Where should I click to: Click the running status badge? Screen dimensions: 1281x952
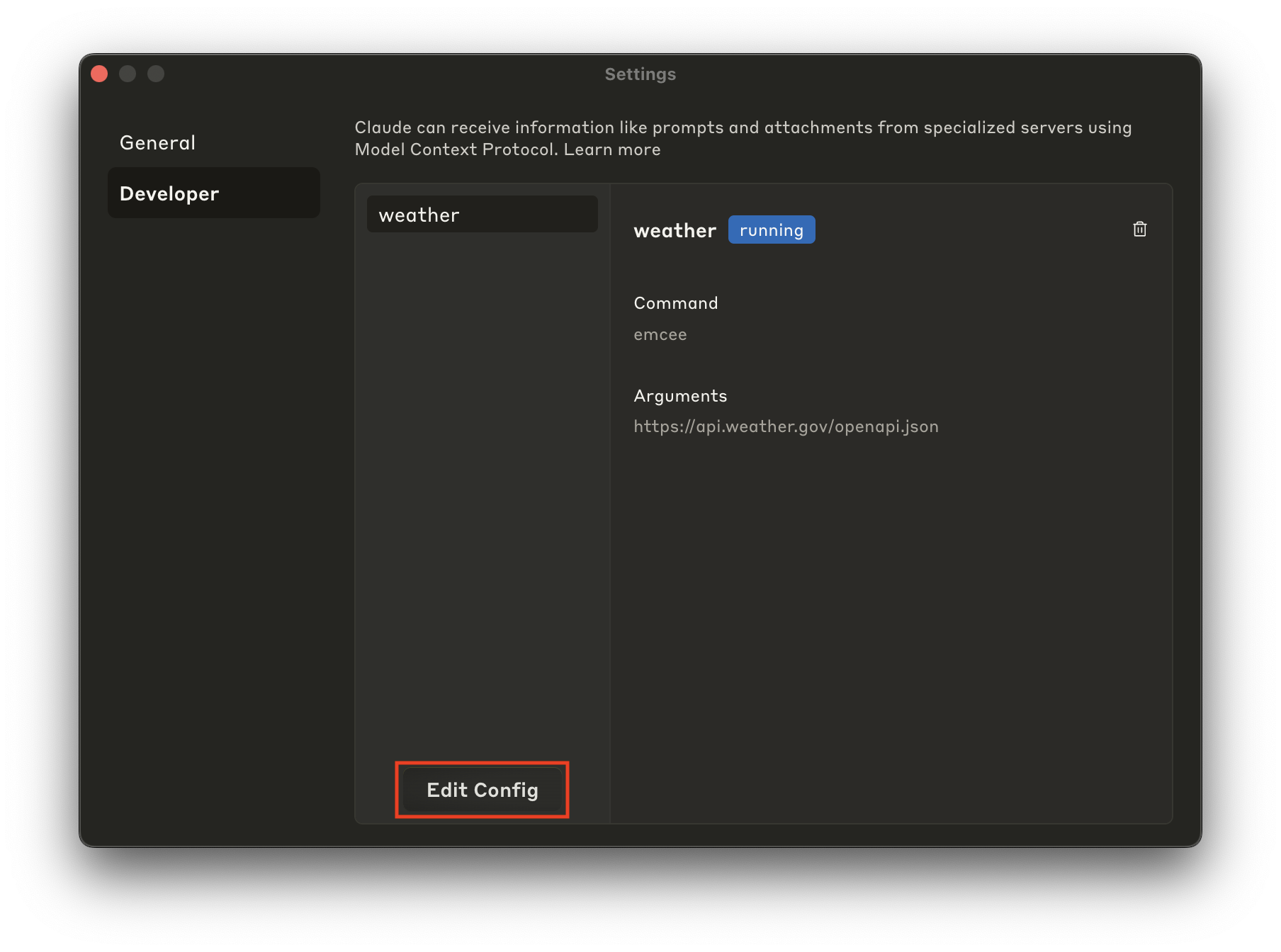pyautogui.click(x=772, y=229)
